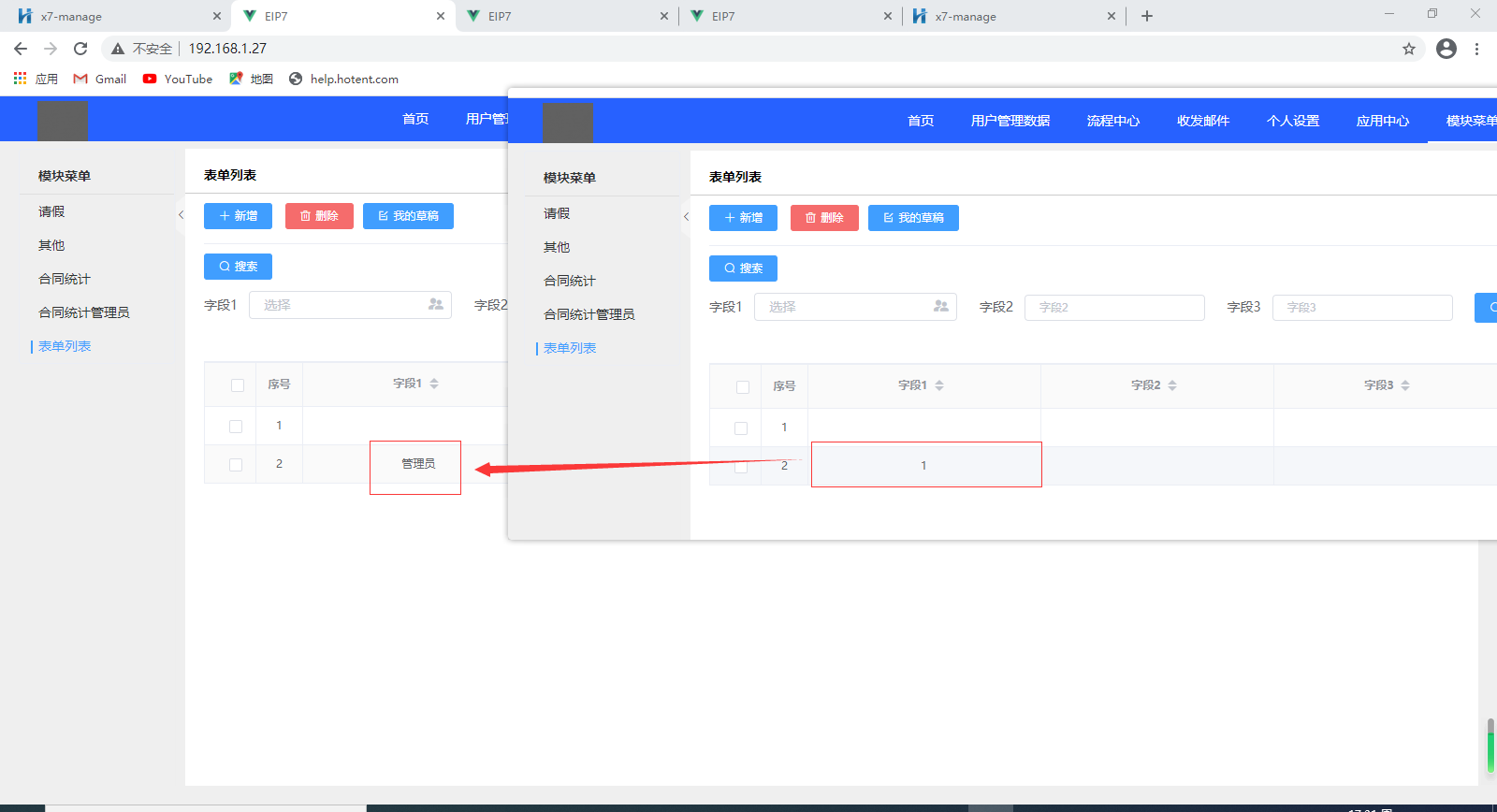1497x812 pixels.
Task: Go back with the browser back arrow
Action: pos(21,49)
